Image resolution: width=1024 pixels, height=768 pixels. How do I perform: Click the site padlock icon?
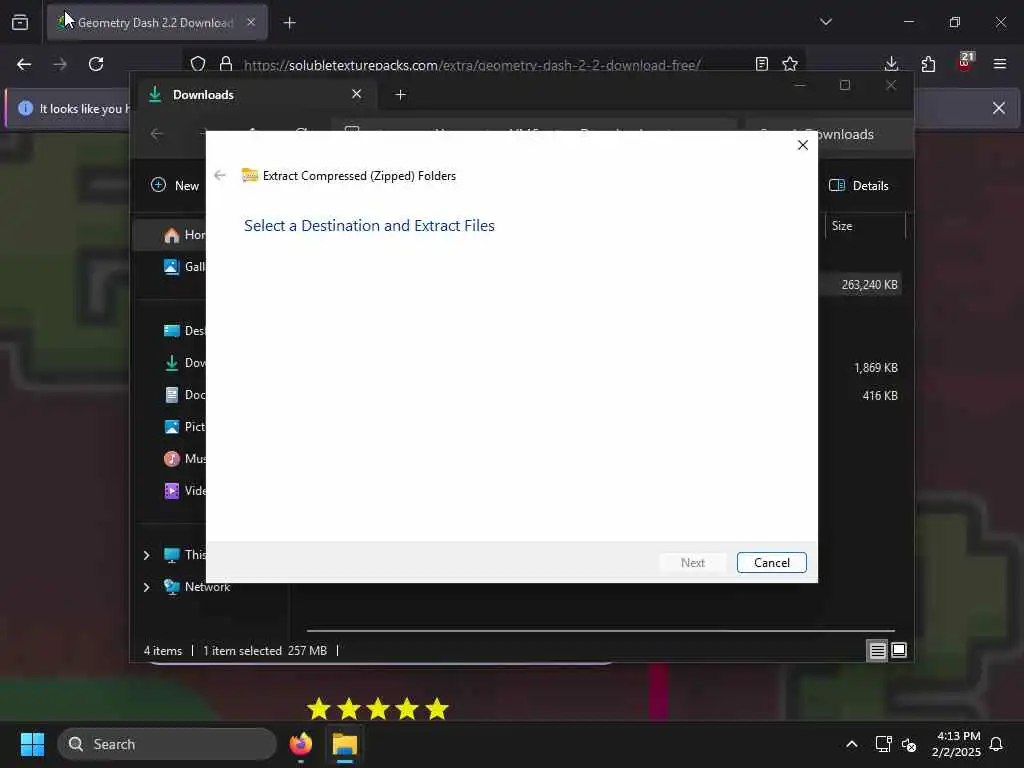click(x=226, y=64)
